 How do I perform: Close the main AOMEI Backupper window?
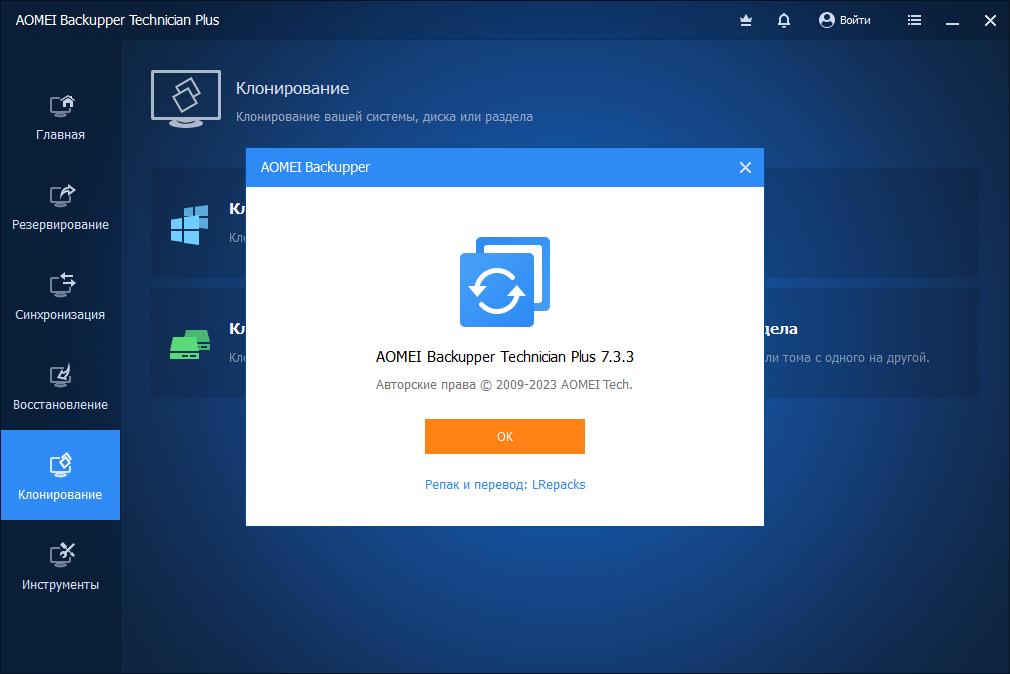[989, 20]
